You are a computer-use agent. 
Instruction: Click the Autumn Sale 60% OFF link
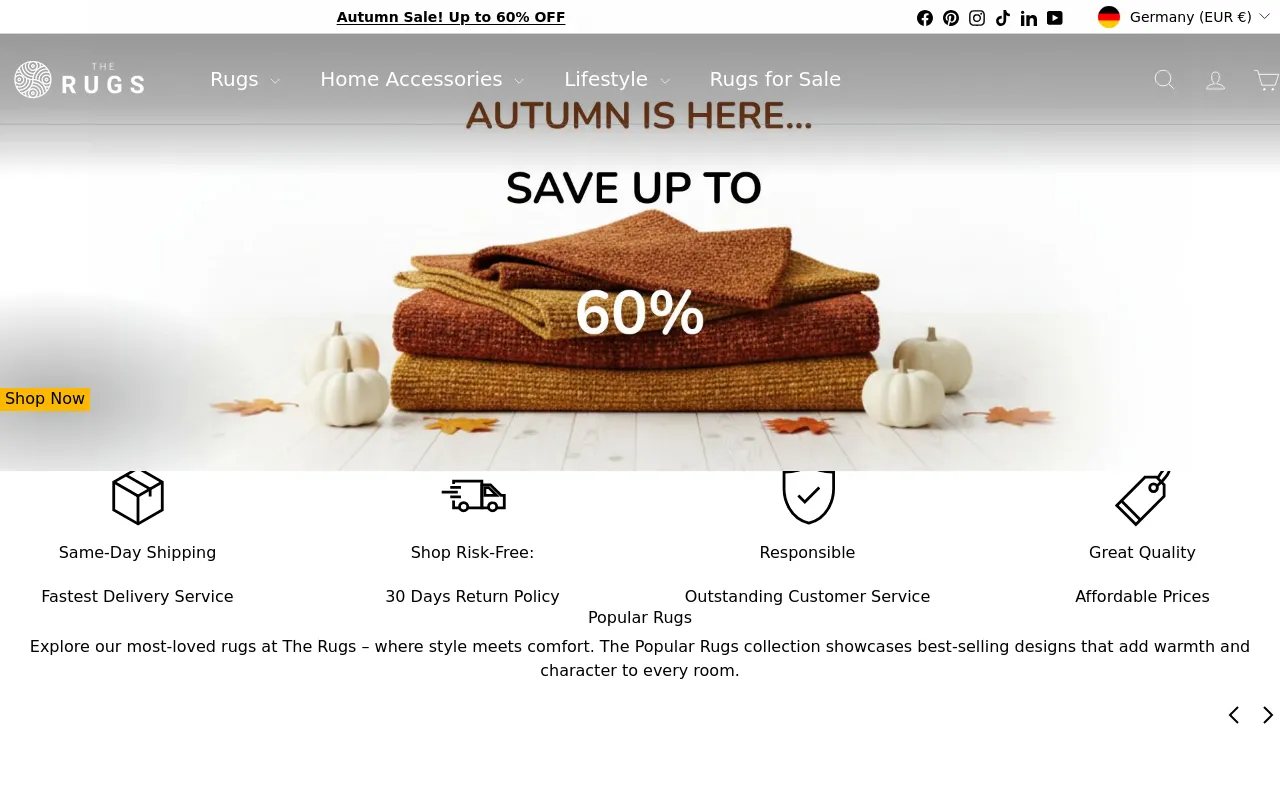coord(451,17)
